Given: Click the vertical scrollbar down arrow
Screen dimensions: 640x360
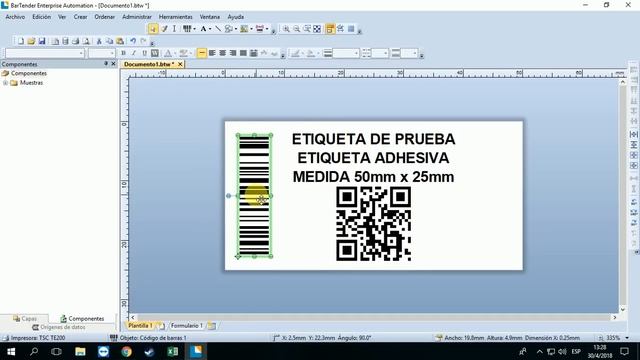Looking at the screenshot, I should [623, 309].
